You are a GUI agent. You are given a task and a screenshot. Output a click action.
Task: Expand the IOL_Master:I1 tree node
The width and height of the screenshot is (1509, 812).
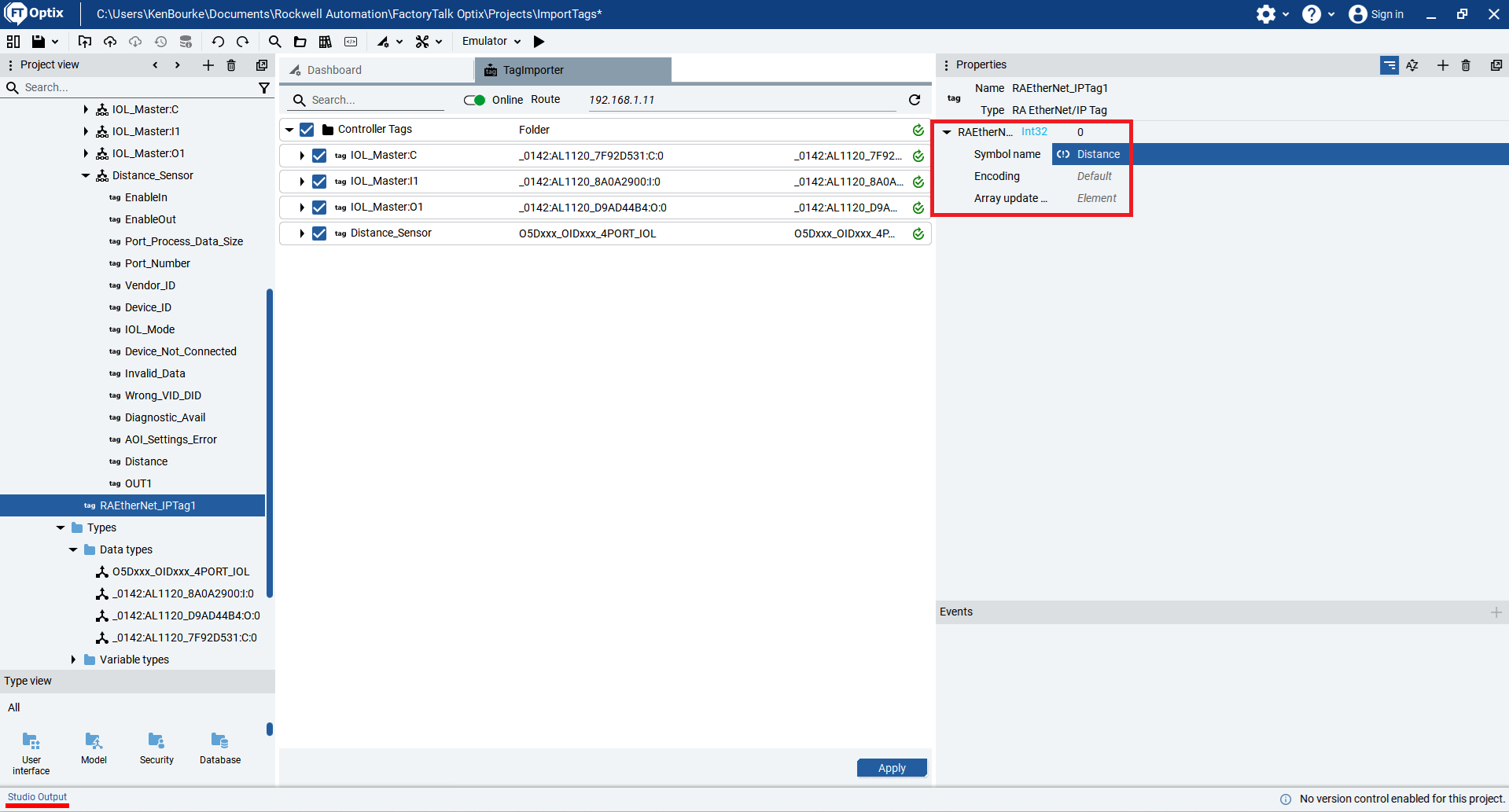(x=86, y=131)
